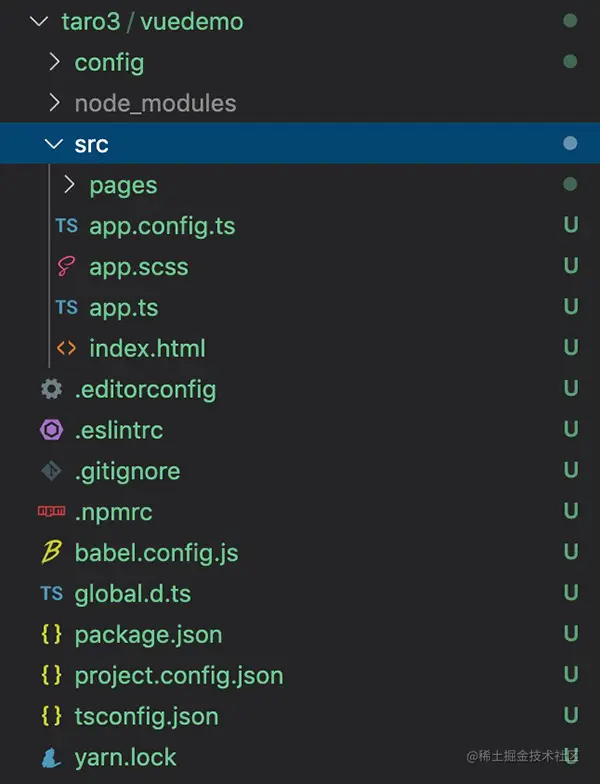Viewport: 600px width, 784px height.
Task: Click the yarn icon beside yarn.lock
Action: coord(51,758)
